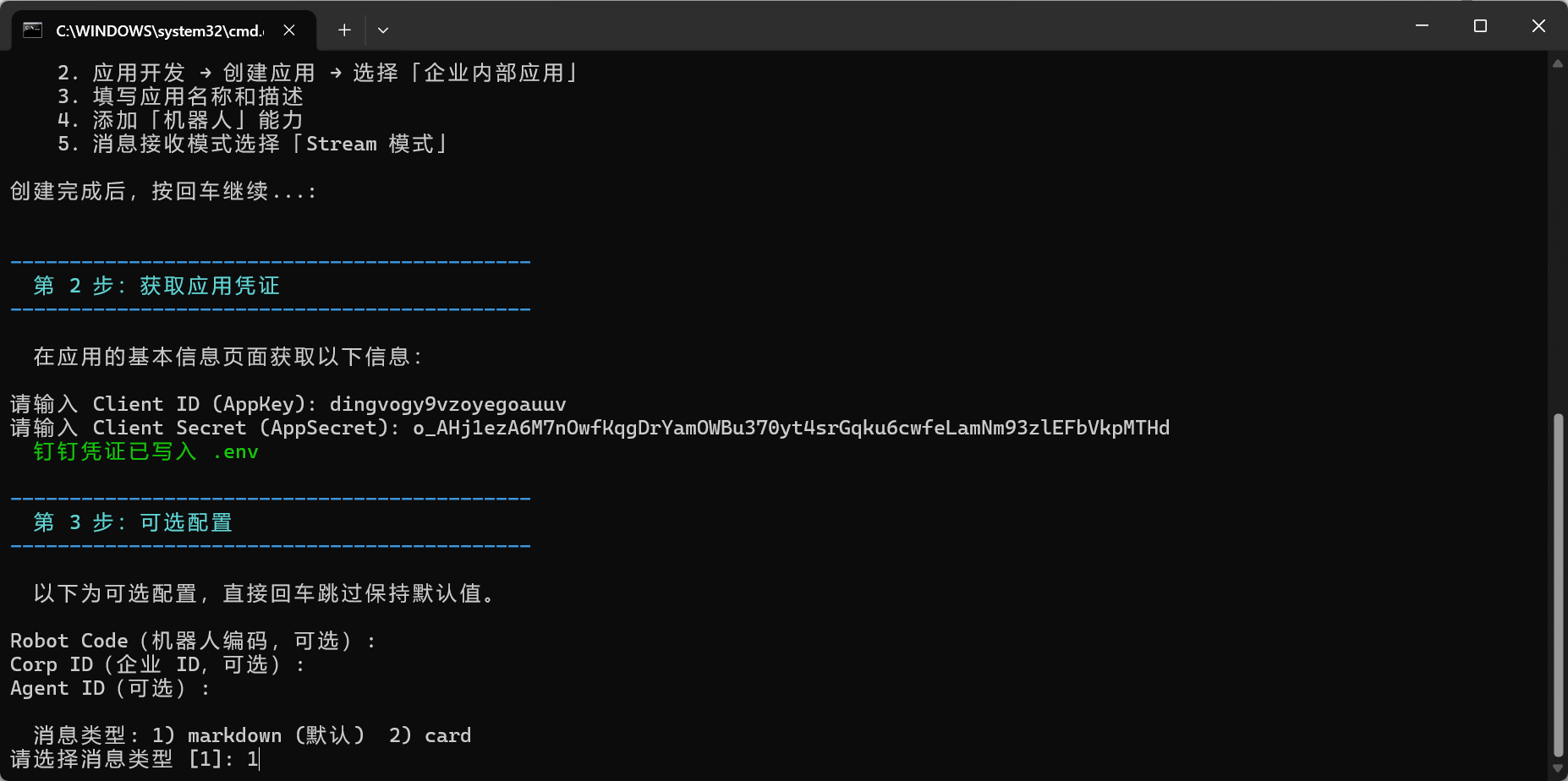Click the 第 3 步: 可选配置 heading
1568x781 pixels.
(x=133, y=522)
